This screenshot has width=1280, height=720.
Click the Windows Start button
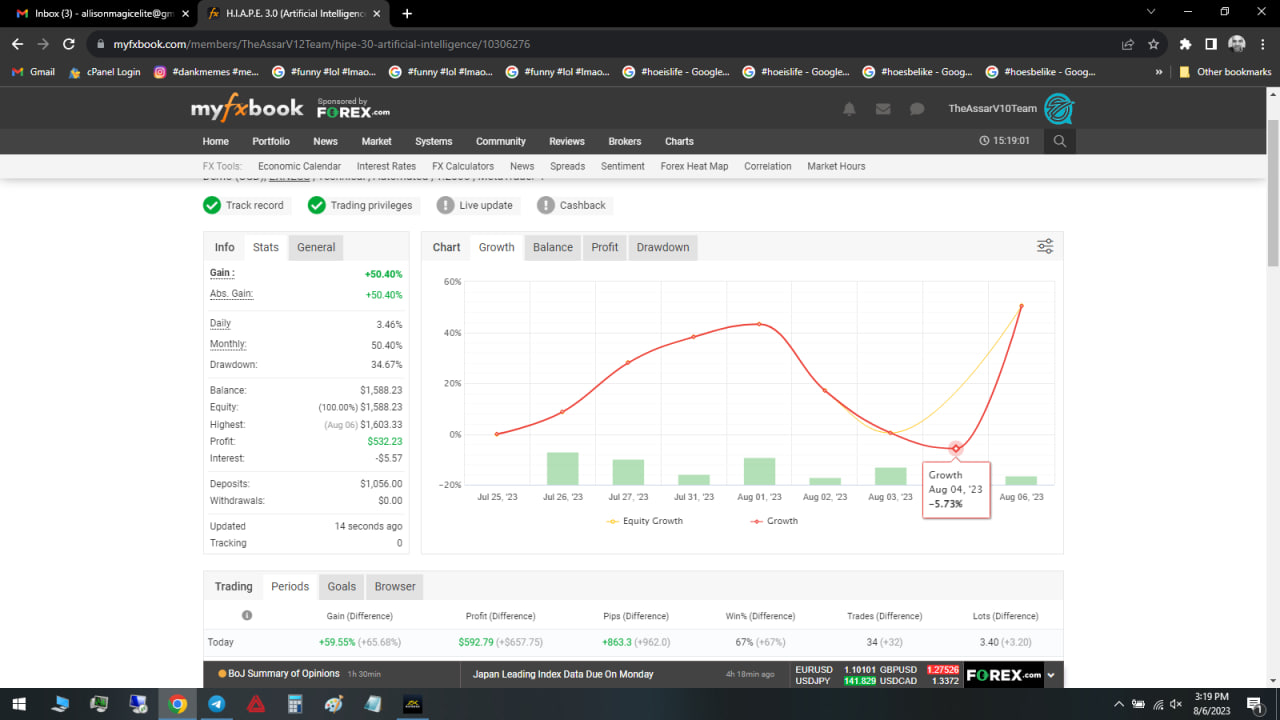point(21,704)
